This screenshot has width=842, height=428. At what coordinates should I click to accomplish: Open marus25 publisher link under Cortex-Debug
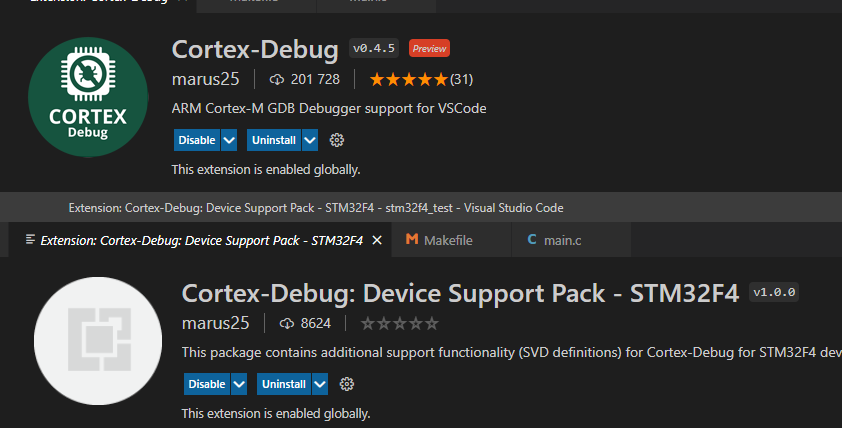[206, 79]
